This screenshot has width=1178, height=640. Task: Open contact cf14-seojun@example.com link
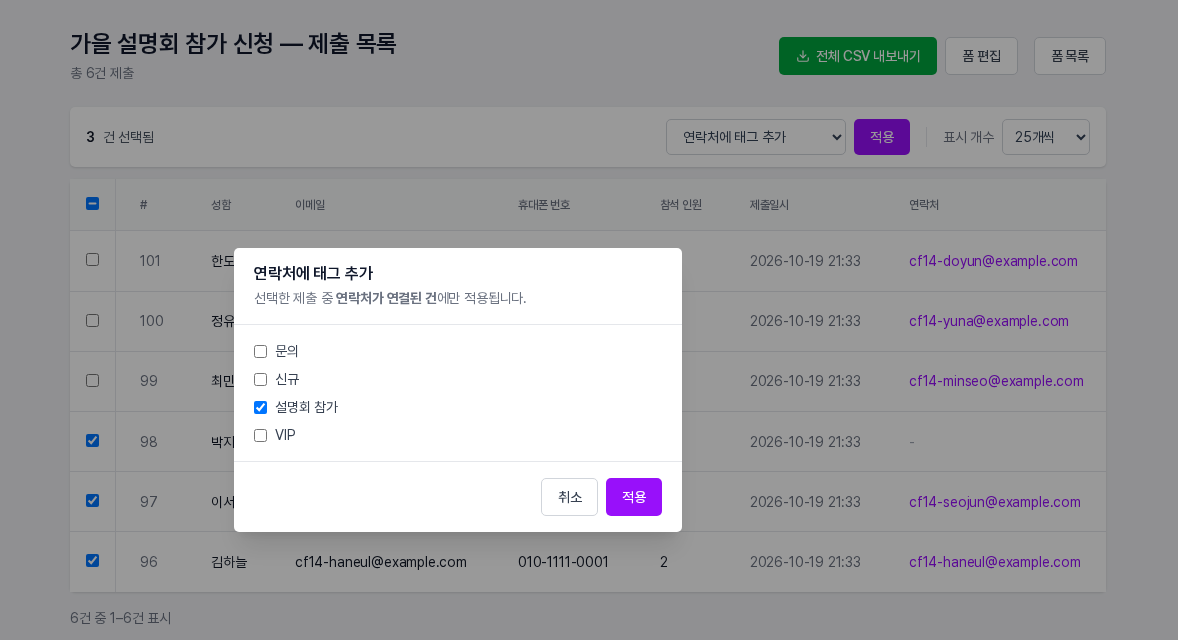pos(995,502)
